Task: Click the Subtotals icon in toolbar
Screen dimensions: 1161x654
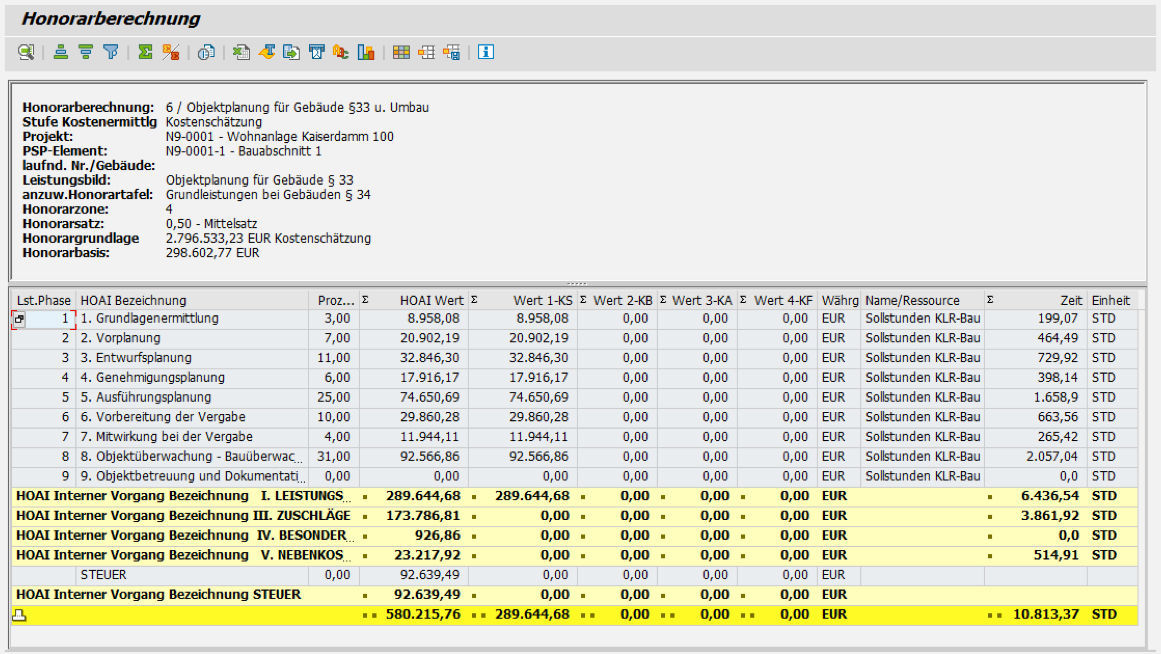Action: coord(171,52)
